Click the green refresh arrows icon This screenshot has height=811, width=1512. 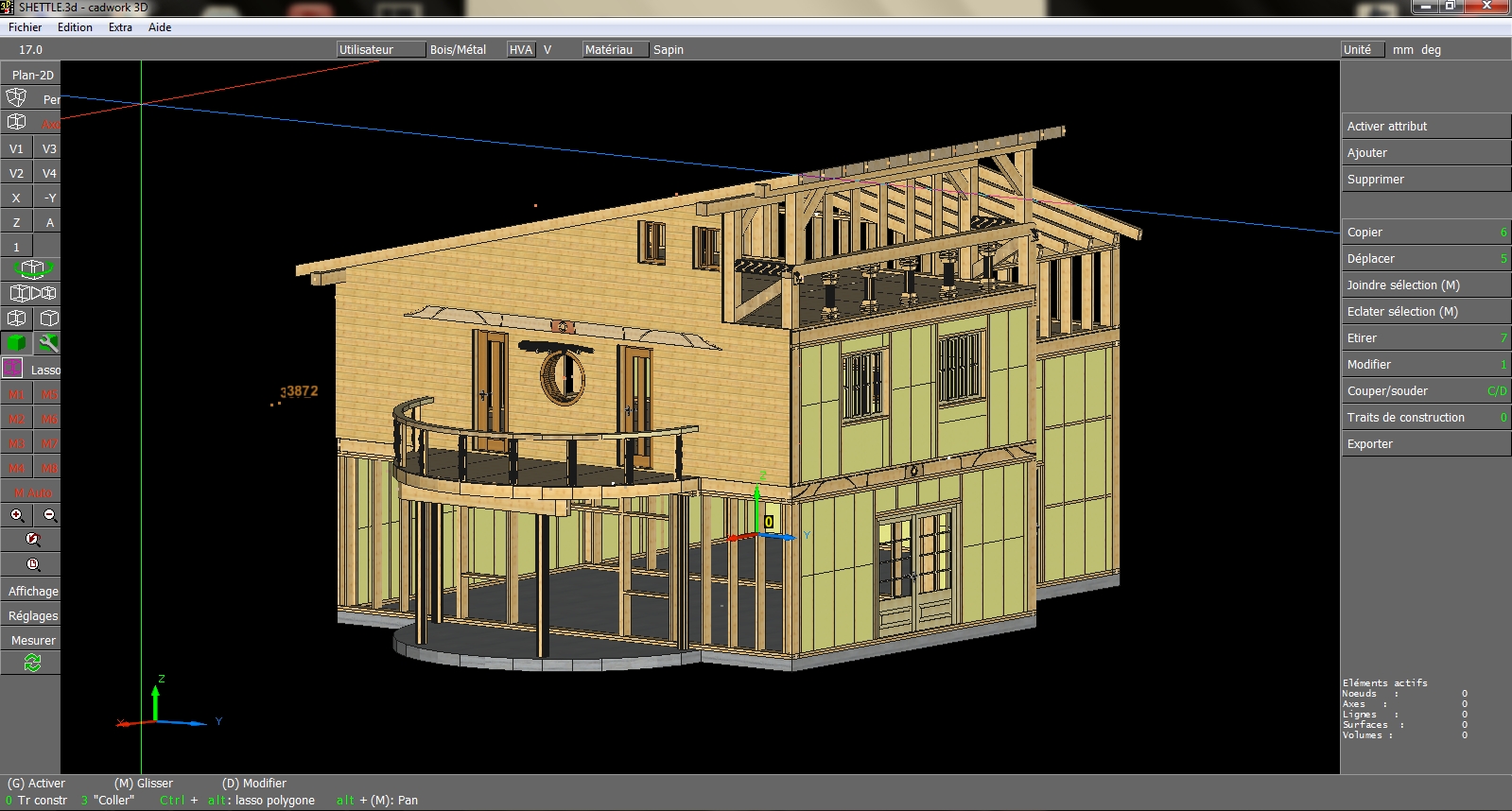(32, 664)
